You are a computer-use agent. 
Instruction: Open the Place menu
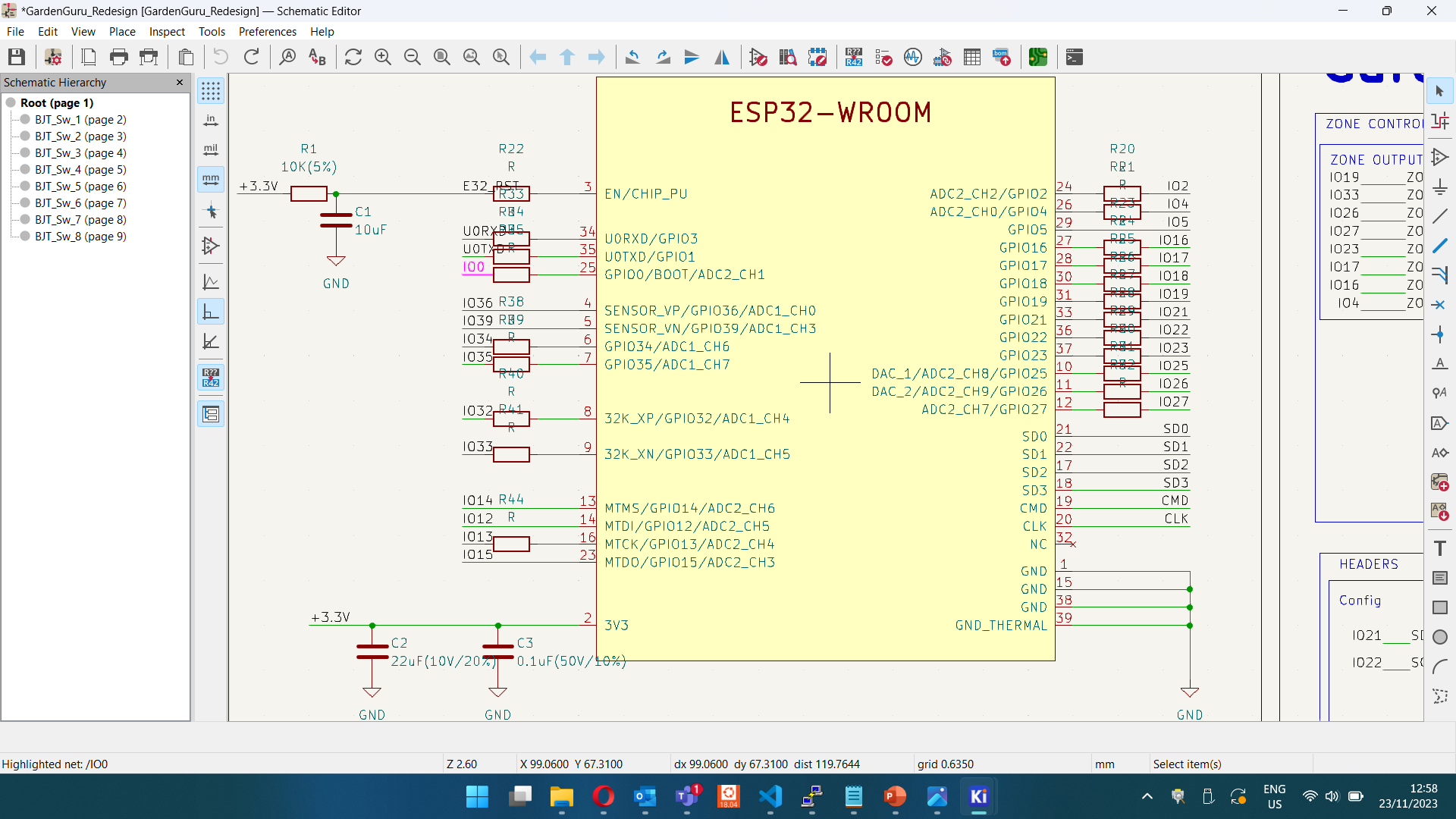[x=122, y=31]
